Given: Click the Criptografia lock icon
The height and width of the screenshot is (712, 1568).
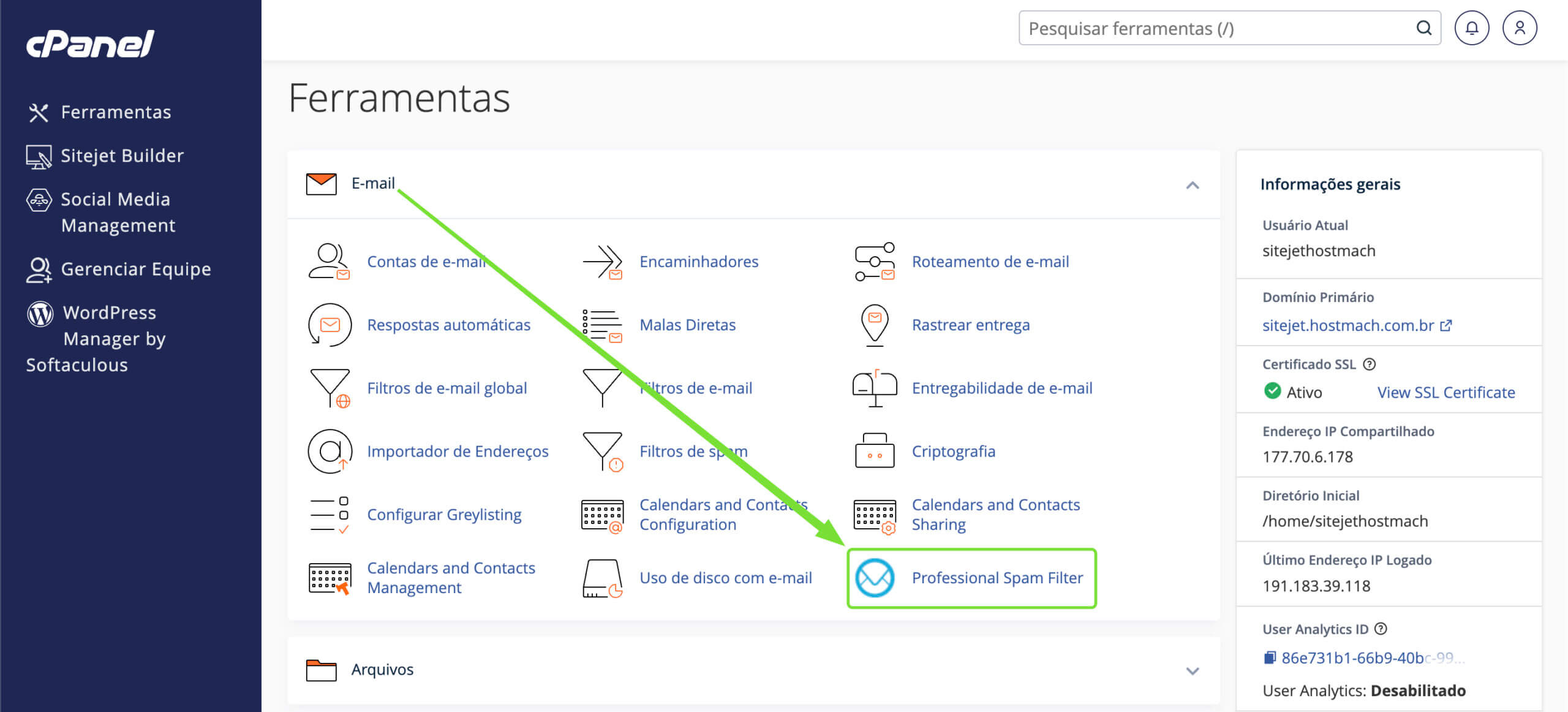Looking at the screenshot, I should click(875, 450).
